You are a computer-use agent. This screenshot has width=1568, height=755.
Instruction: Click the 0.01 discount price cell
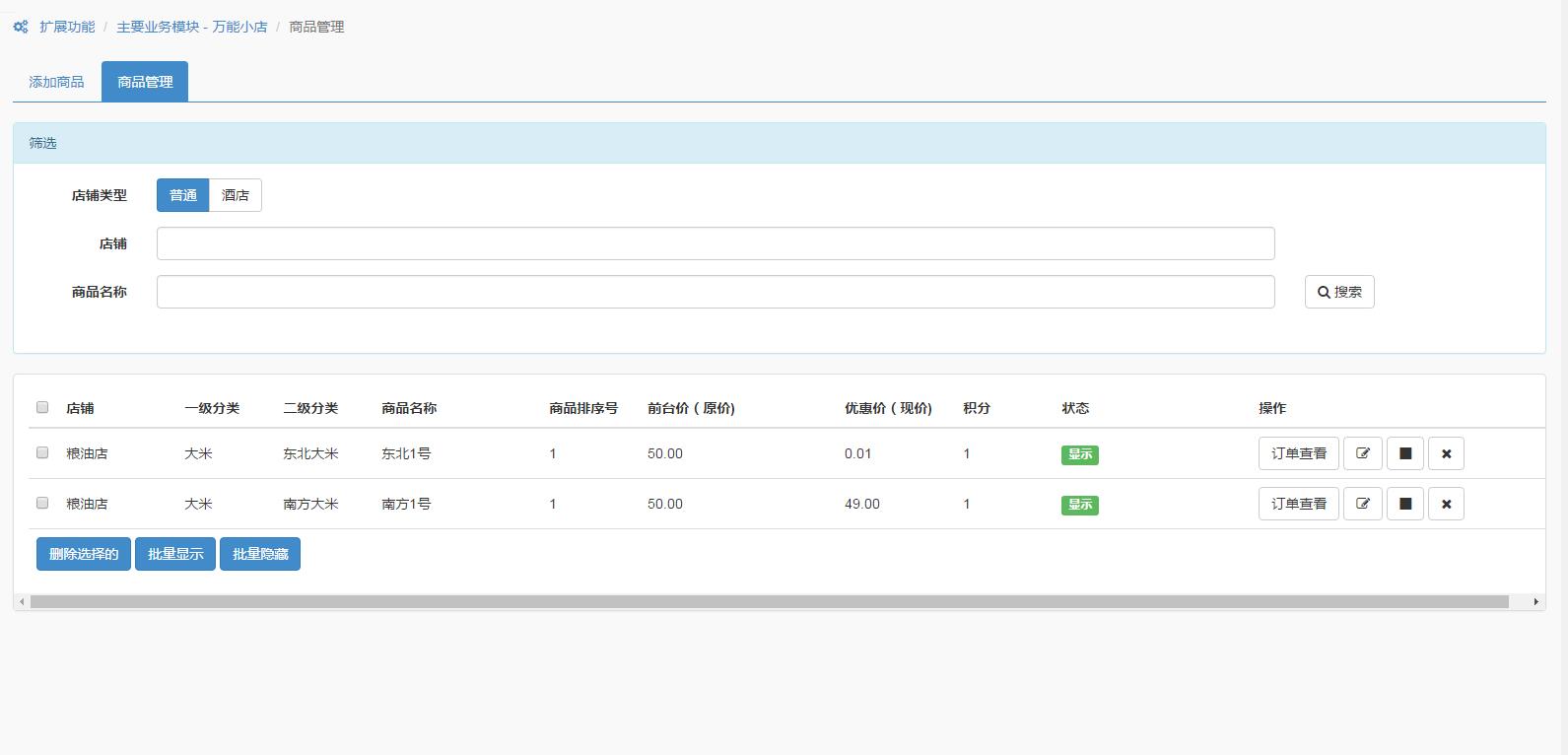click(x=858, y=453)
